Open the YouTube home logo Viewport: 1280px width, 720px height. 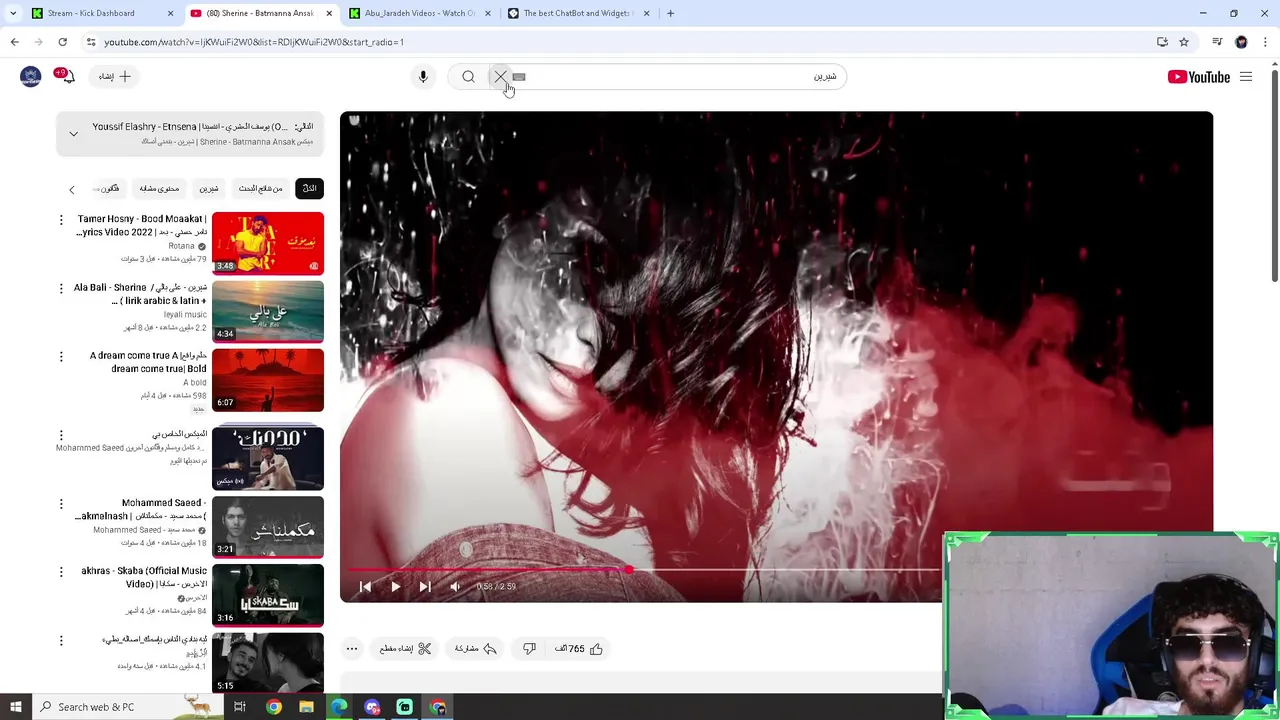tap(1198, 77)
